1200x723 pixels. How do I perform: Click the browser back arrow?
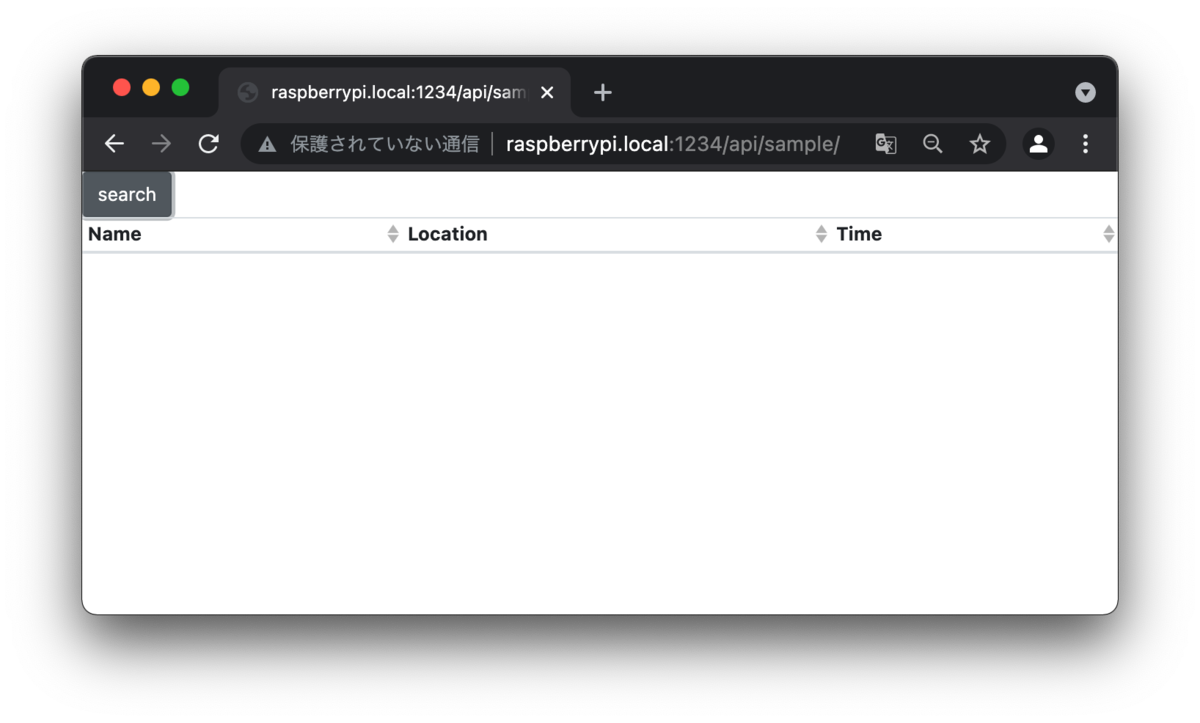click(x=114, y=144)
